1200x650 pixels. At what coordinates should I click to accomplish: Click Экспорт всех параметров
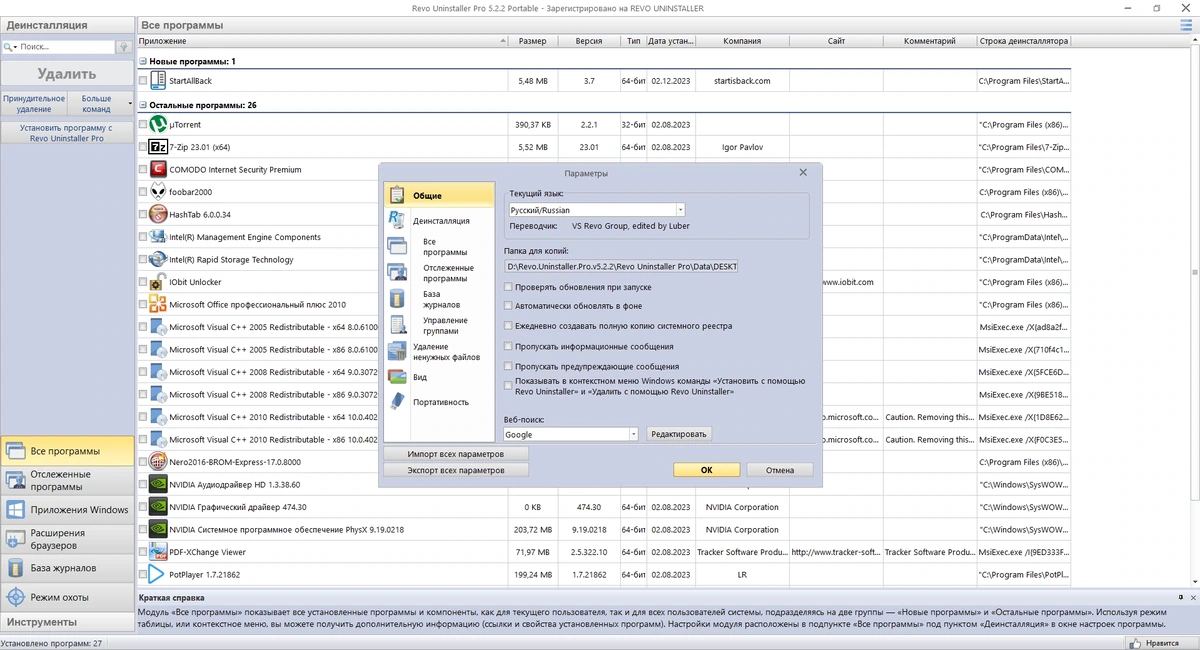[455, 470]
